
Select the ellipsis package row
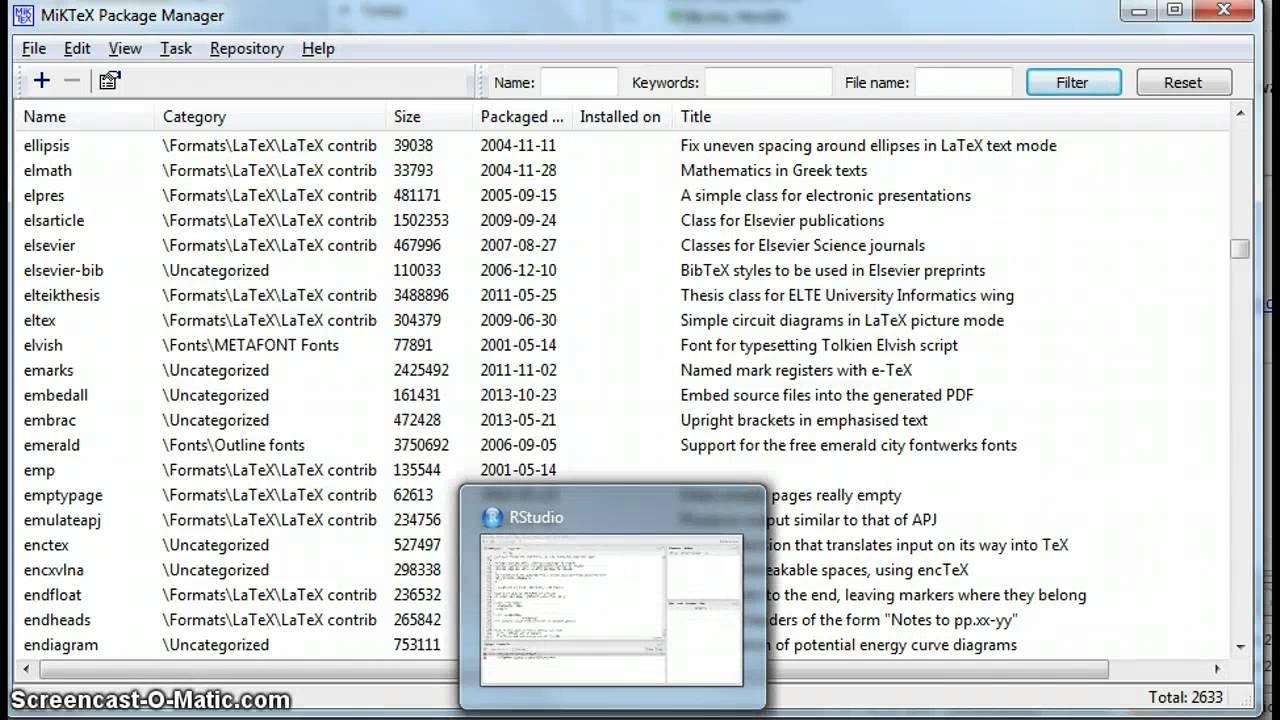[x=622, y=145]
